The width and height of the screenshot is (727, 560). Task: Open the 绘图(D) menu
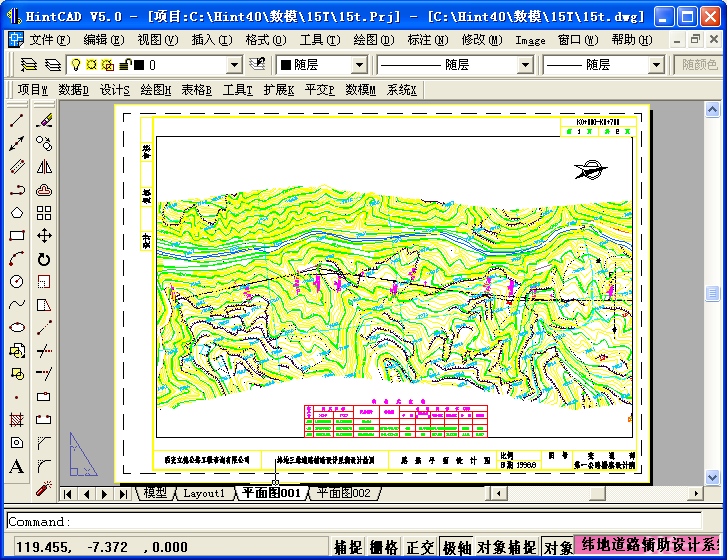tap(373, 40)
